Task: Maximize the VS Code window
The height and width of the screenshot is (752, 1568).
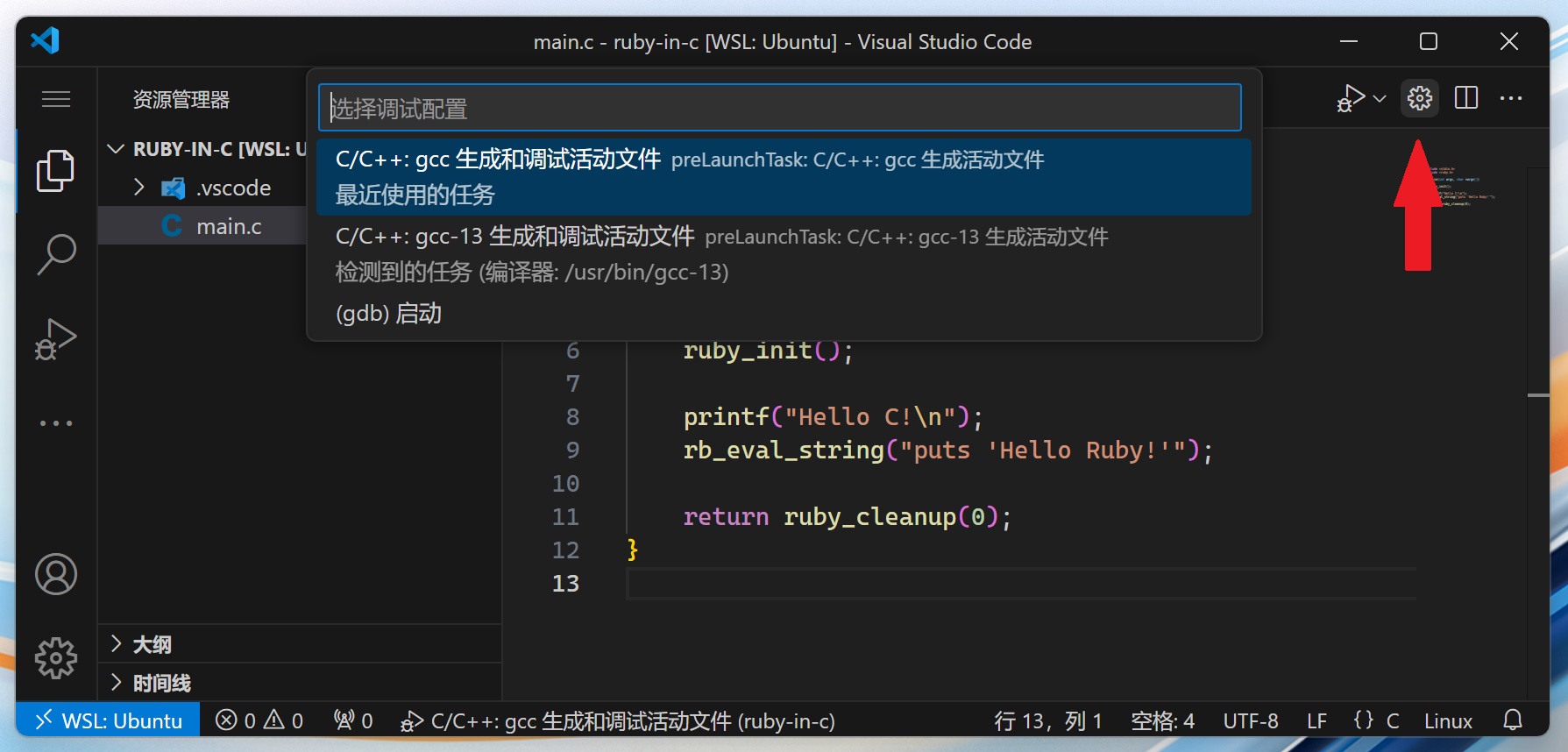Action: [1429, 41]
